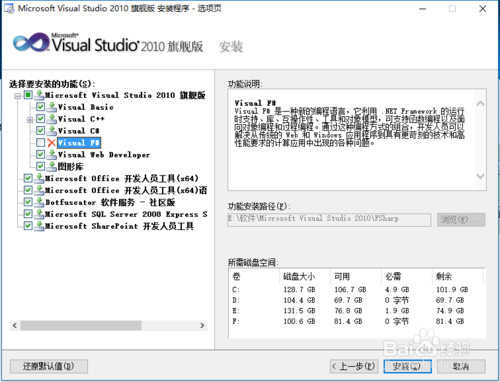
Task: Click the 还原默认值(D) button
Action: (x=49, y=366)
